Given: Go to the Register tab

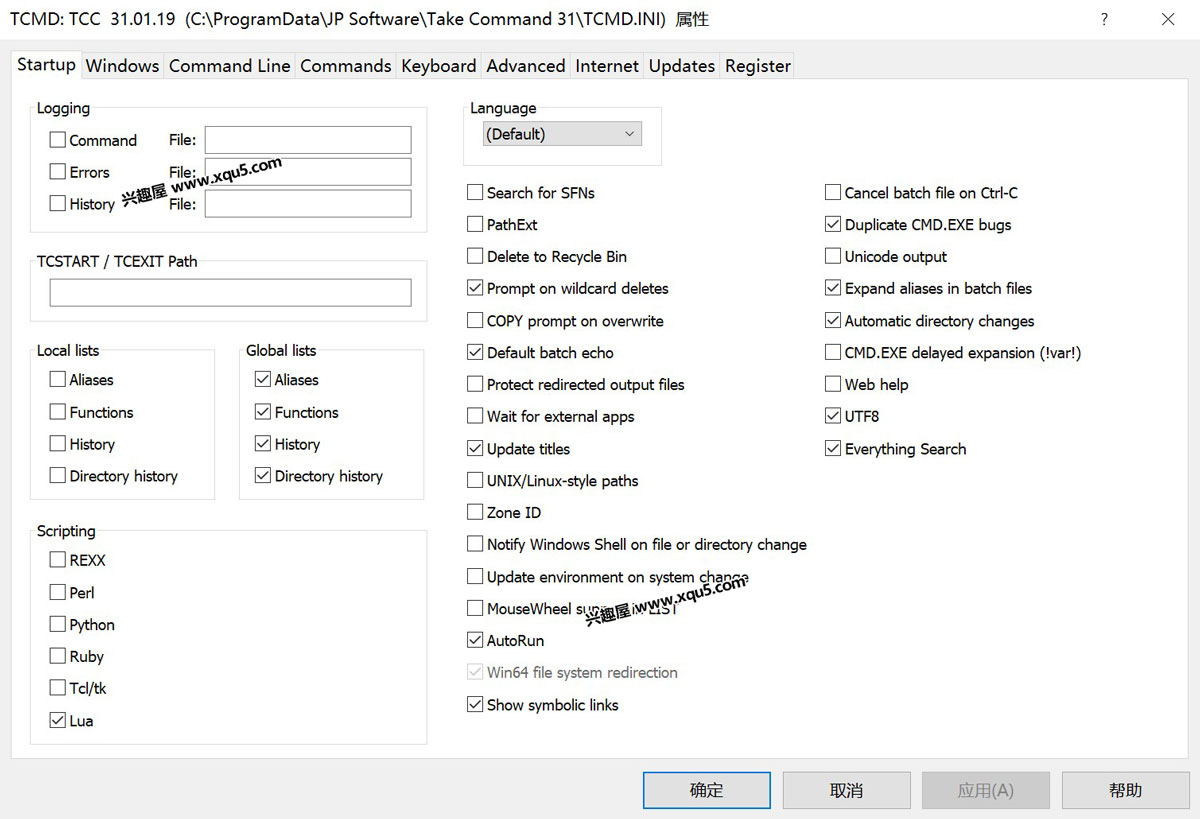Looking at the screenshot, I should point(757,66).
